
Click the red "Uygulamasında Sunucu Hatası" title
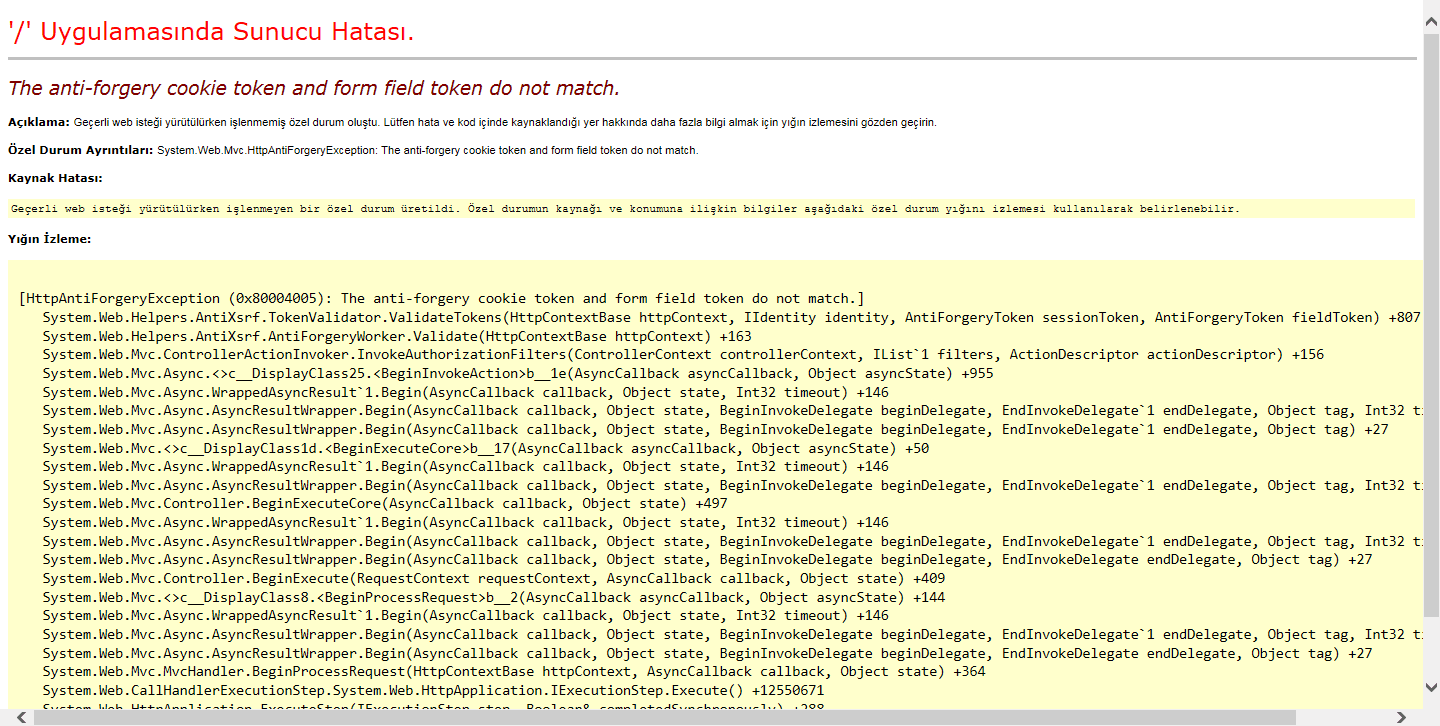[x=211, y=32]
